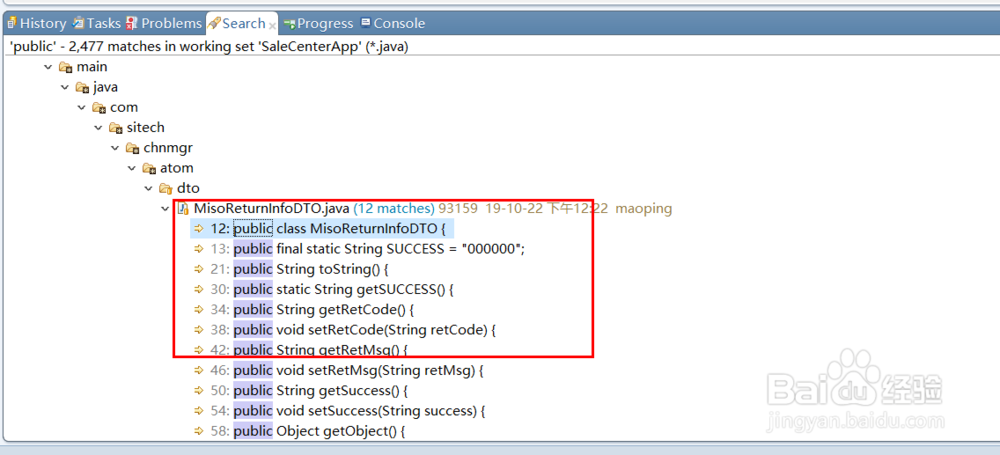
Task: Click match arrow icon for line 34
Action: (x=200, y=310)
